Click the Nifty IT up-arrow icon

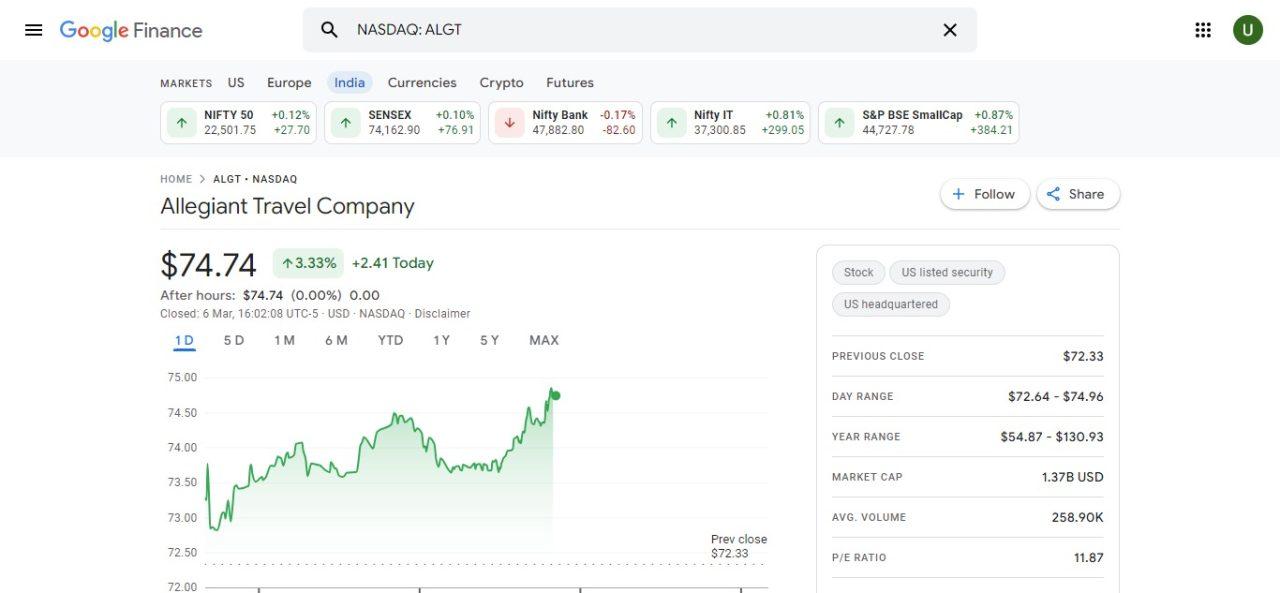[x=671, y=122]
